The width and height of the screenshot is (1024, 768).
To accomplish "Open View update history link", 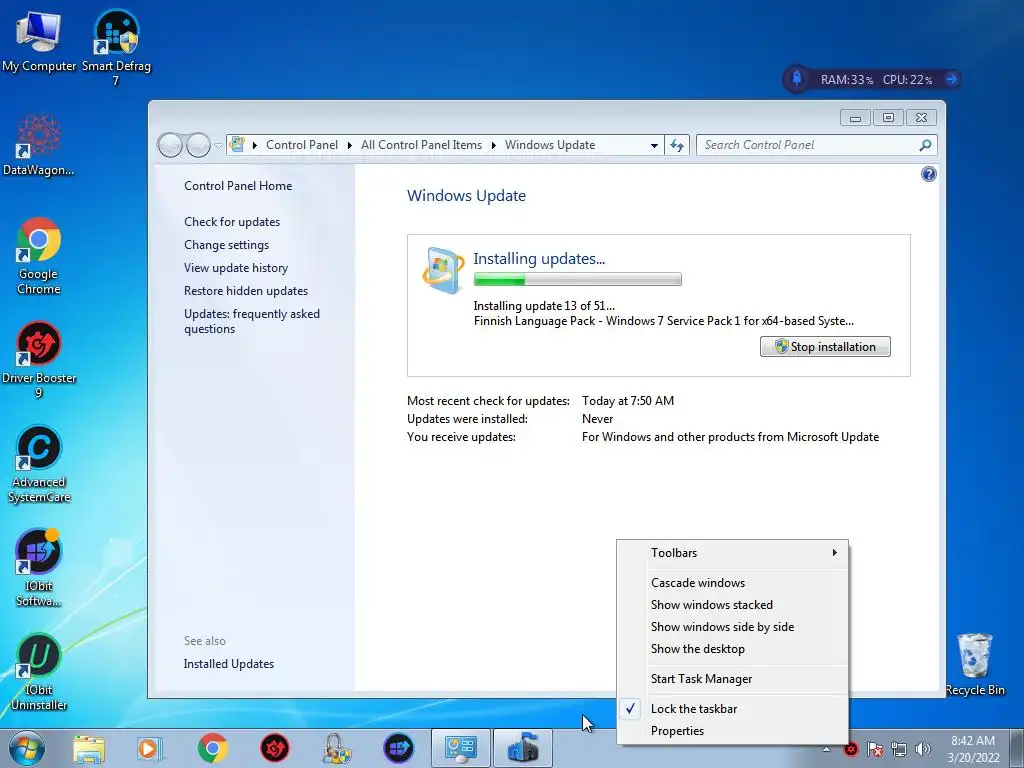I will [x=236, y=268].
